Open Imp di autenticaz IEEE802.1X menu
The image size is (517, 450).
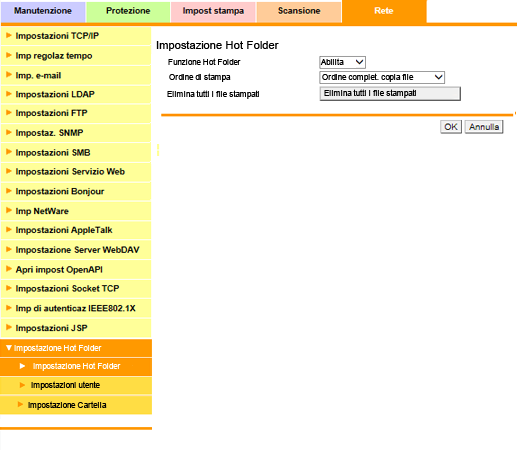click(x=76, y=308)
